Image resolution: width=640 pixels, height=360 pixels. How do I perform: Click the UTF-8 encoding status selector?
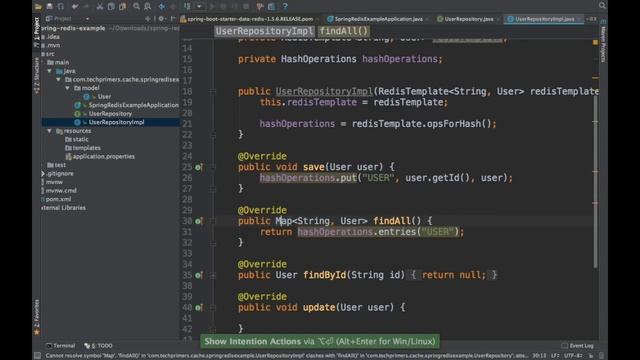coord(573,356)
